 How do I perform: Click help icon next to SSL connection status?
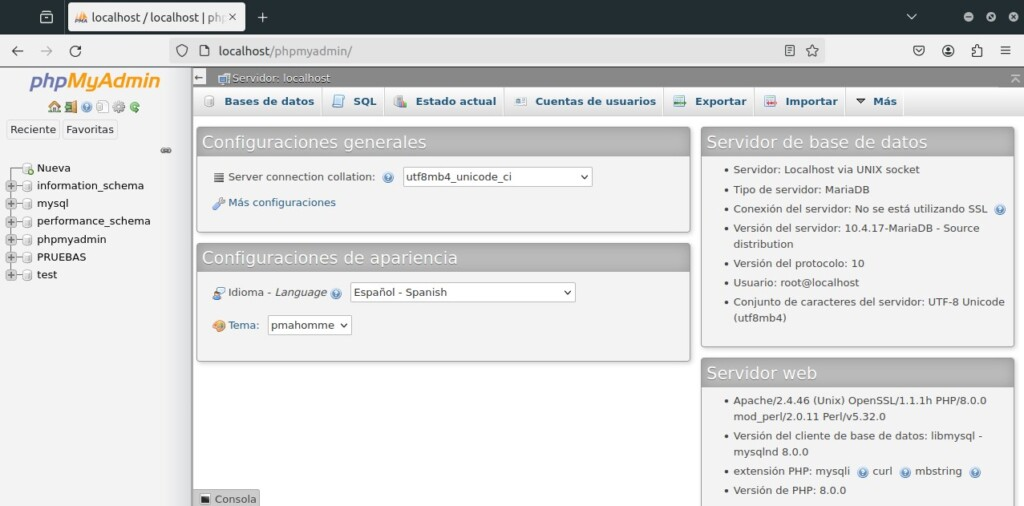[x=999, y=210]
